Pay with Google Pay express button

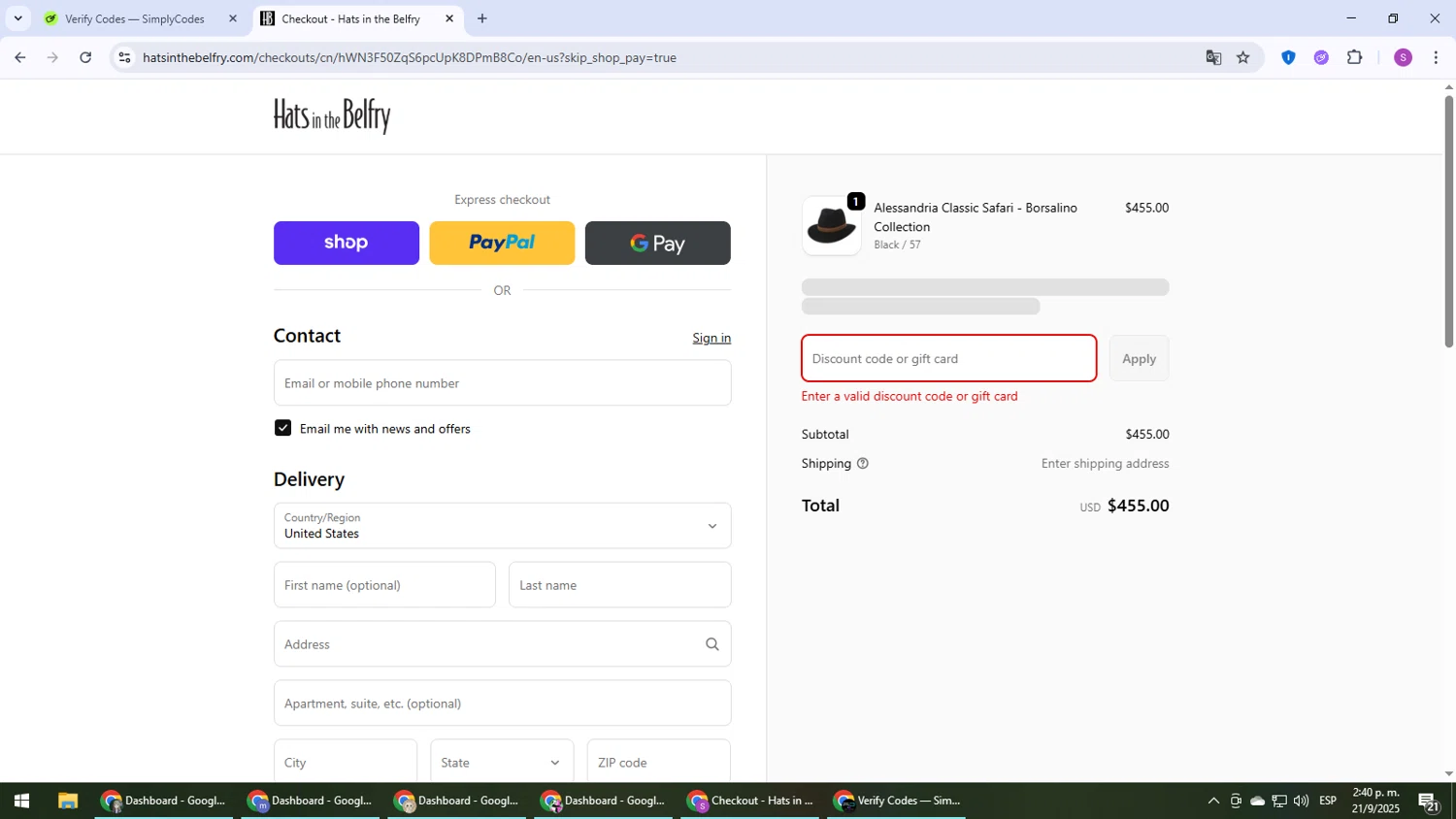coord(658,243)
